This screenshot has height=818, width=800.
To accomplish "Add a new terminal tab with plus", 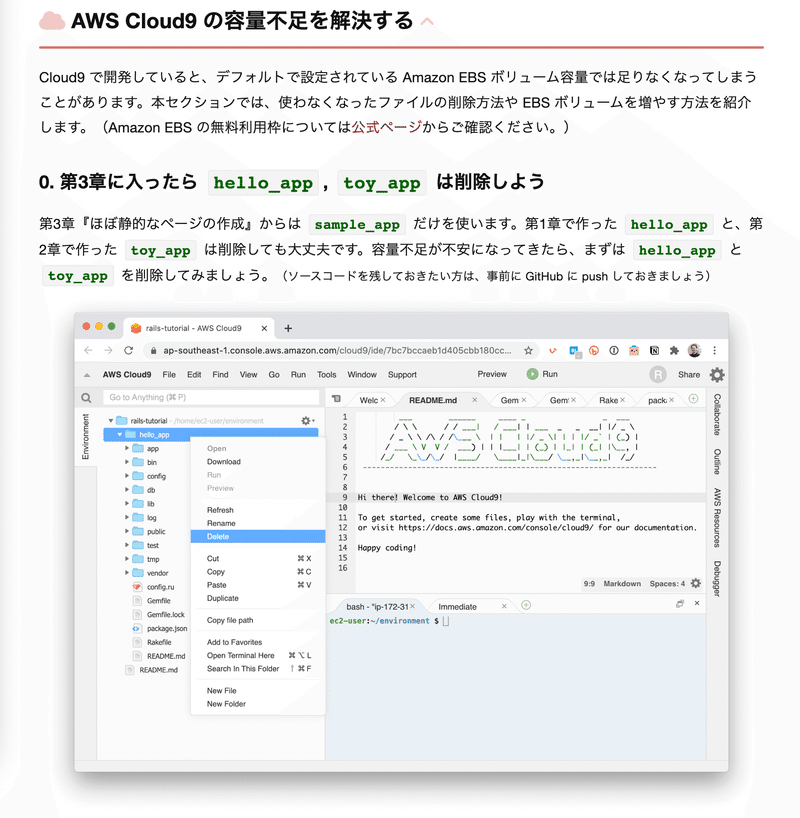I will pyautogui.click(x=526, y=605).
